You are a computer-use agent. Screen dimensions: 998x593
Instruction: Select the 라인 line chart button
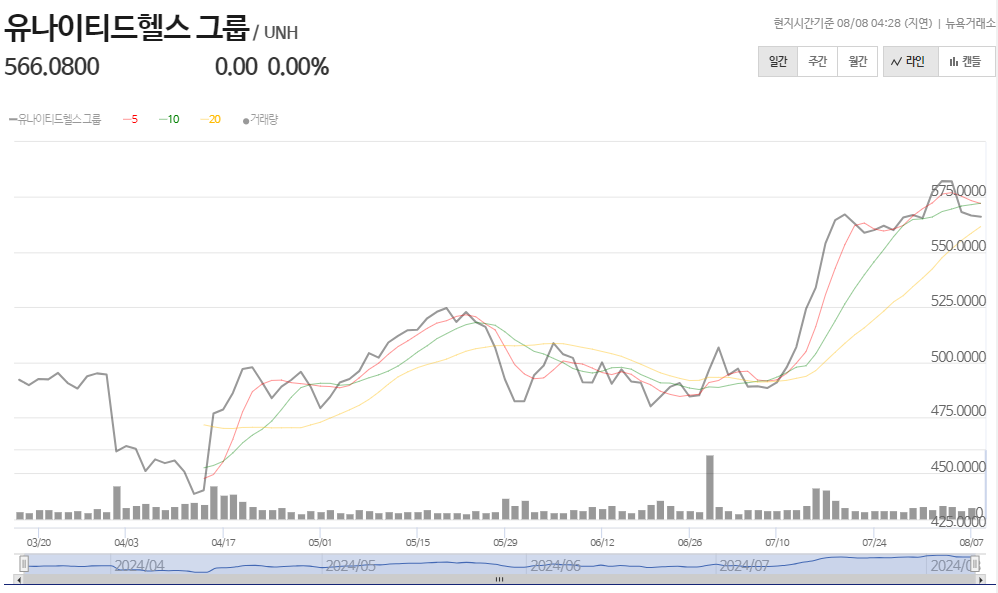pyautogui.click(x=910, y=62)
